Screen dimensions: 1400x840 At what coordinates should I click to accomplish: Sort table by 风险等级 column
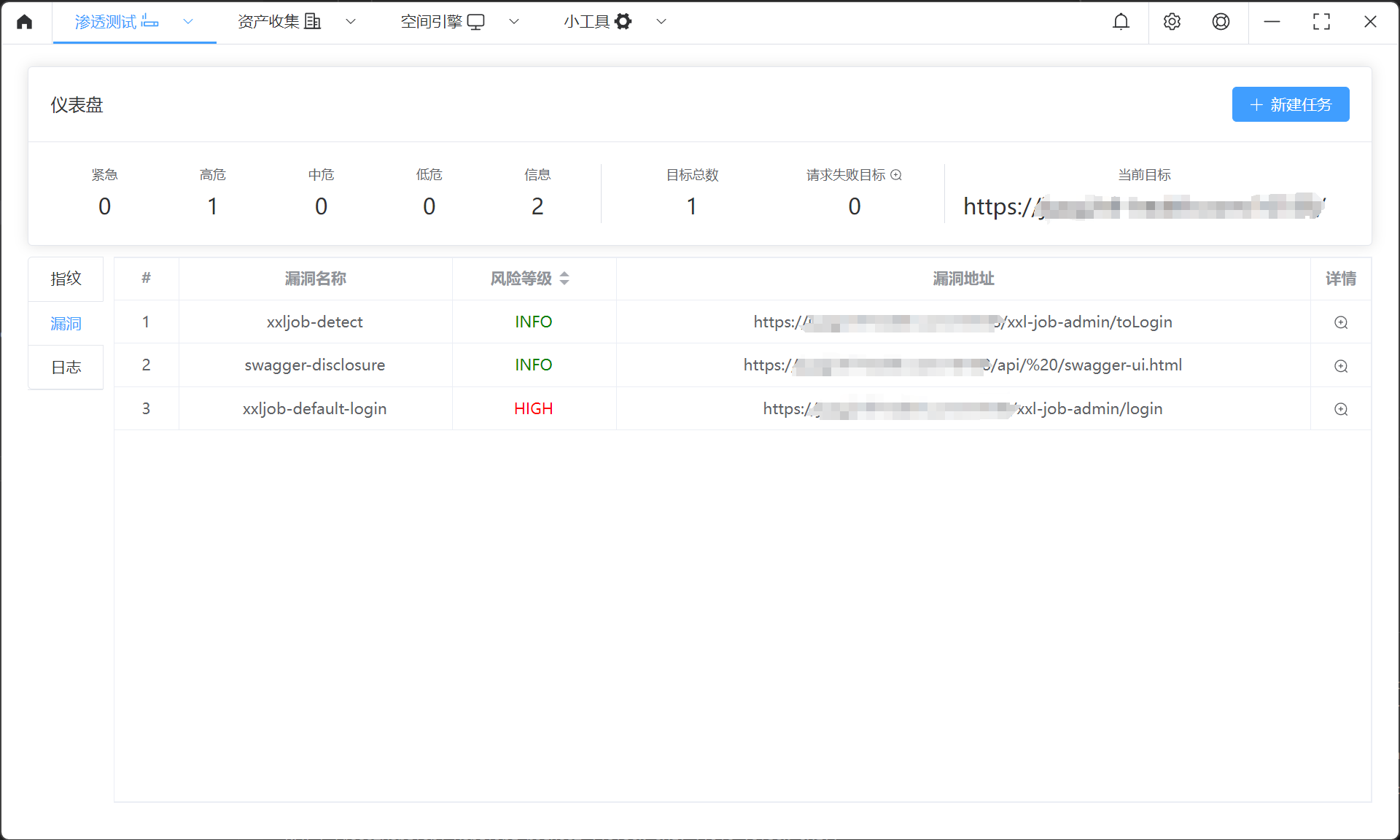tap(564, 279)
